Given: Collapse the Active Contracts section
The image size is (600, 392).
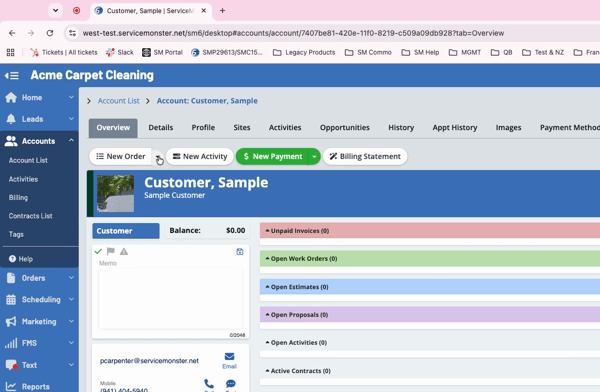Looking at the screenshot, I should click(267, 371).
